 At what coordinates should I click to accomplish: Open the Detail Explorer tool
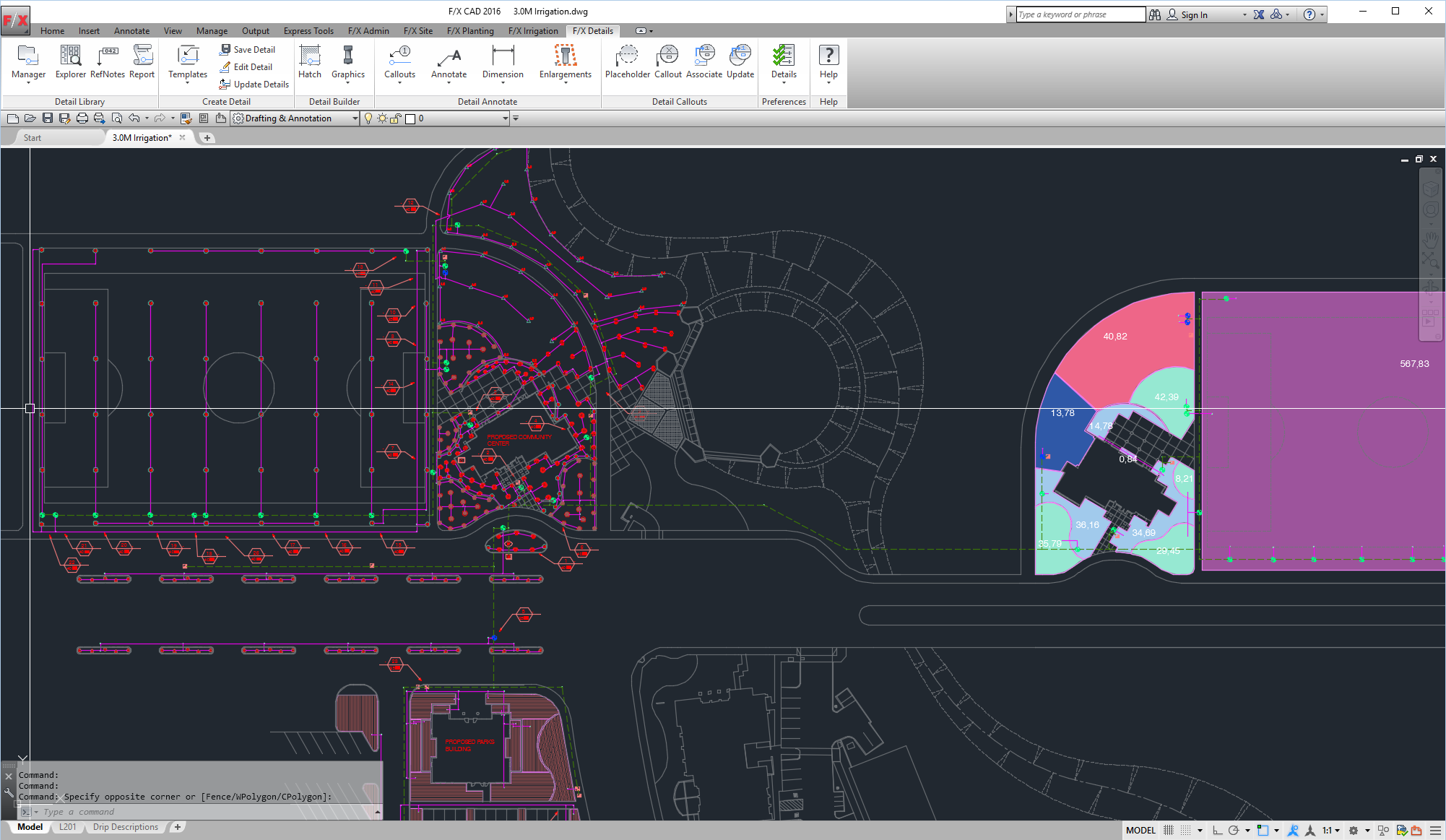(70, 61)
